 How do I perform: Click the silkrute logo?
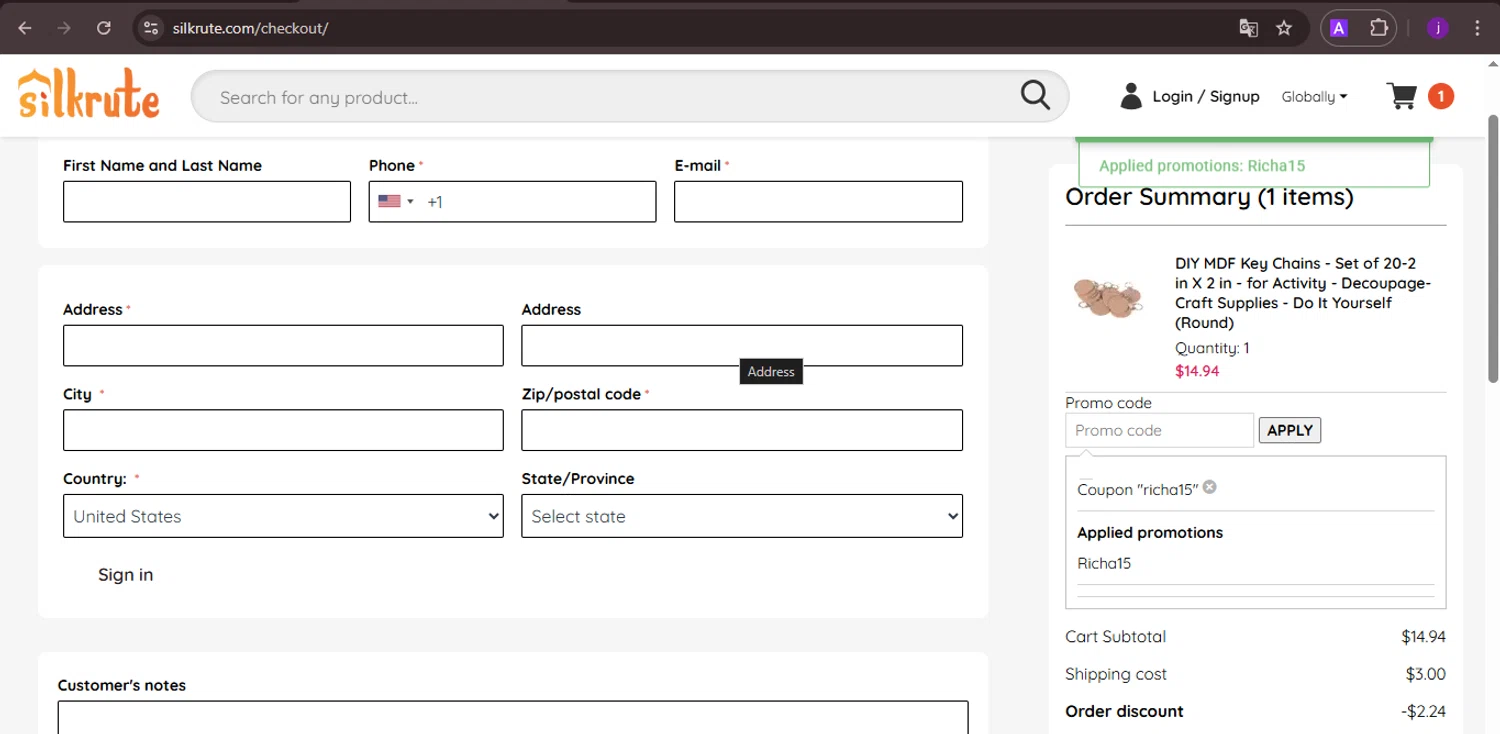tap(89, 95)
